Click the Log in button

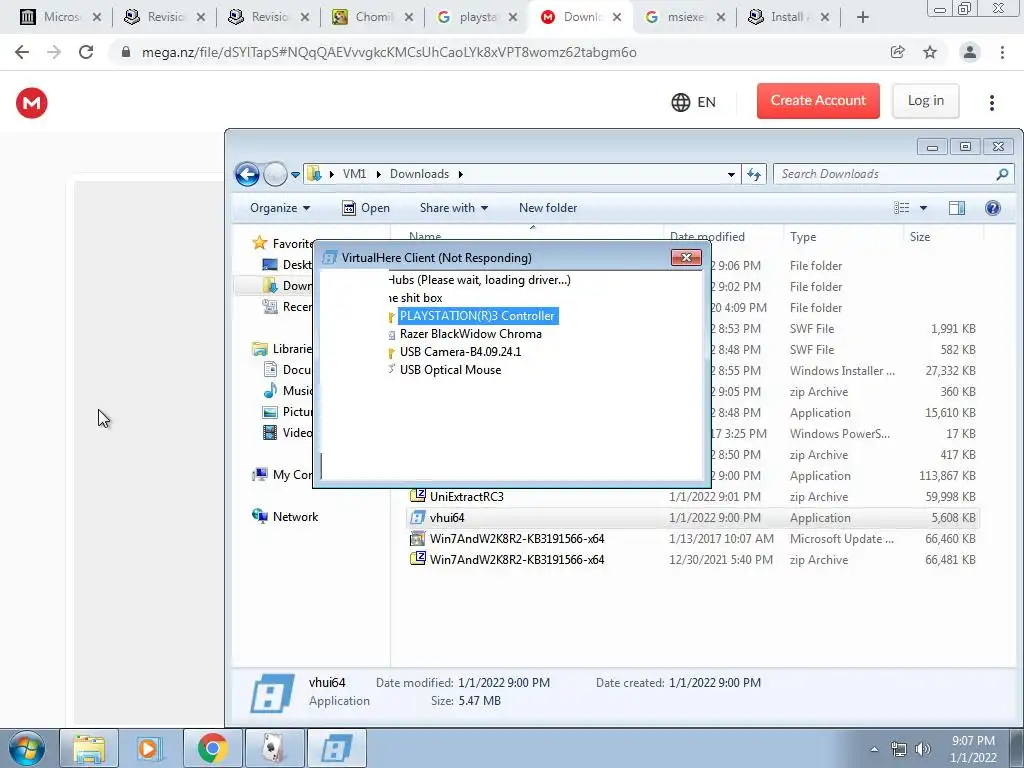pyautogui.click(x=925, y=101)
